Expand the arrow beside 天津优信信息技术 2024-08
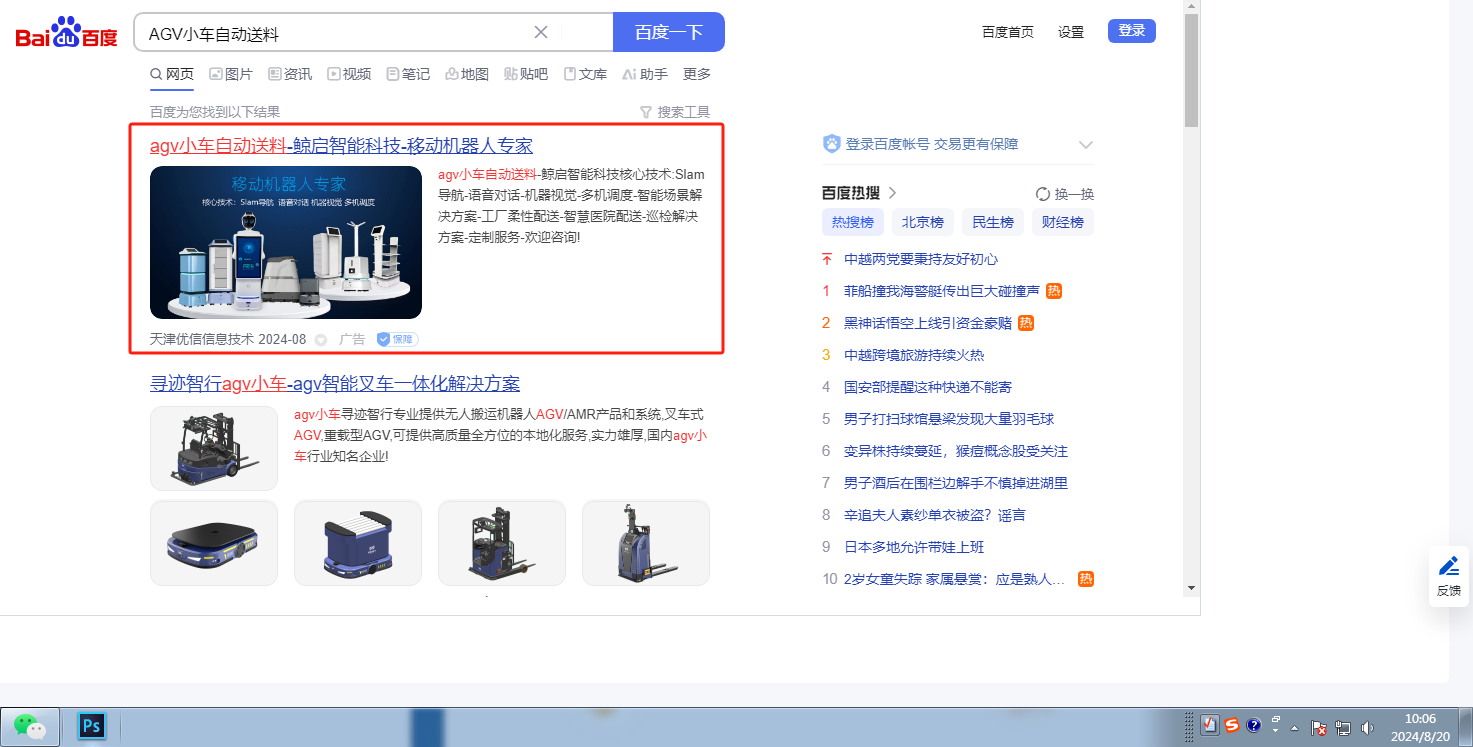Image resolution: width=1473 pixels, height=747 pixels. (x=321, y=340)
